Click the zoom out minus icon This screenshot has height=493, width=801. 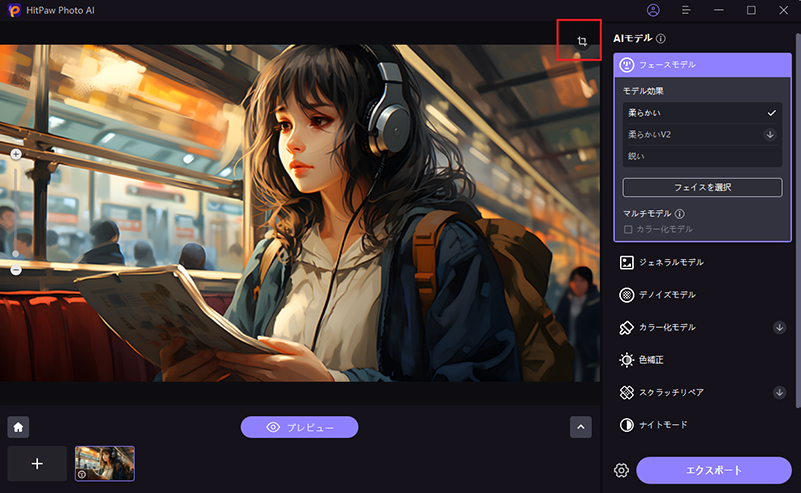[16, 270]
